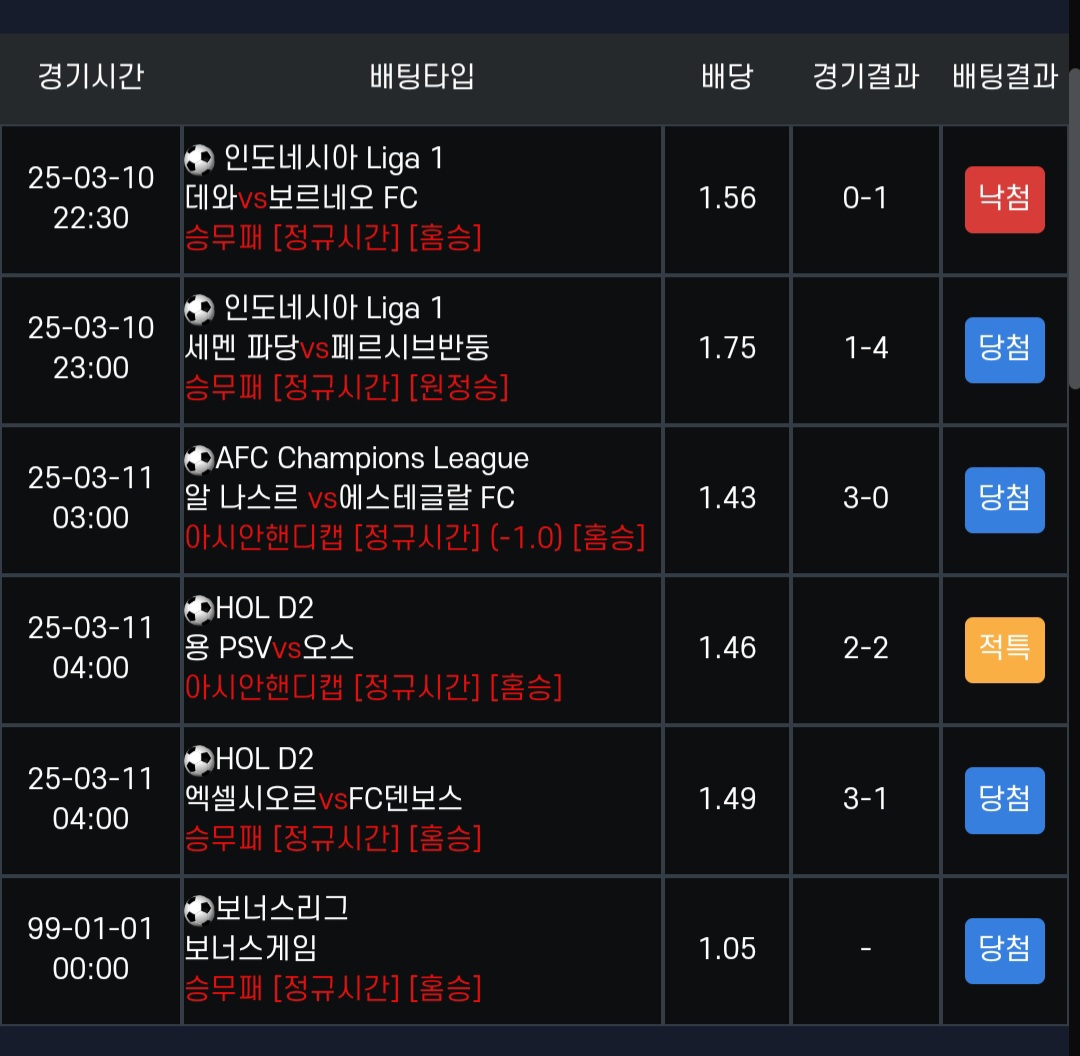This screenshot has height=1056, width=1080.
Task: Click 당첨 badge for 보너스게임 row
Action: 1004,950
